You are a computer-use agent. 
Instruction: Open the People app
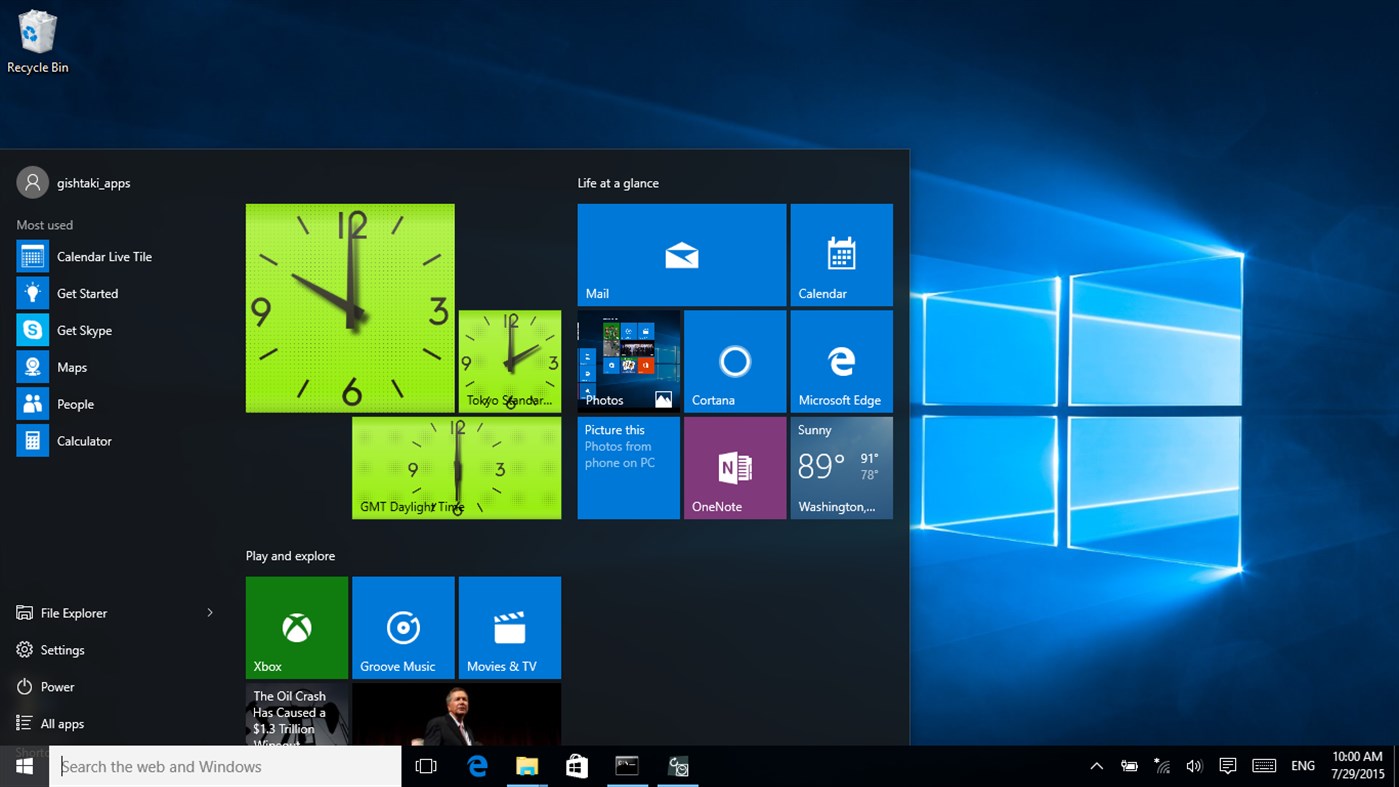tap(75, 403)
